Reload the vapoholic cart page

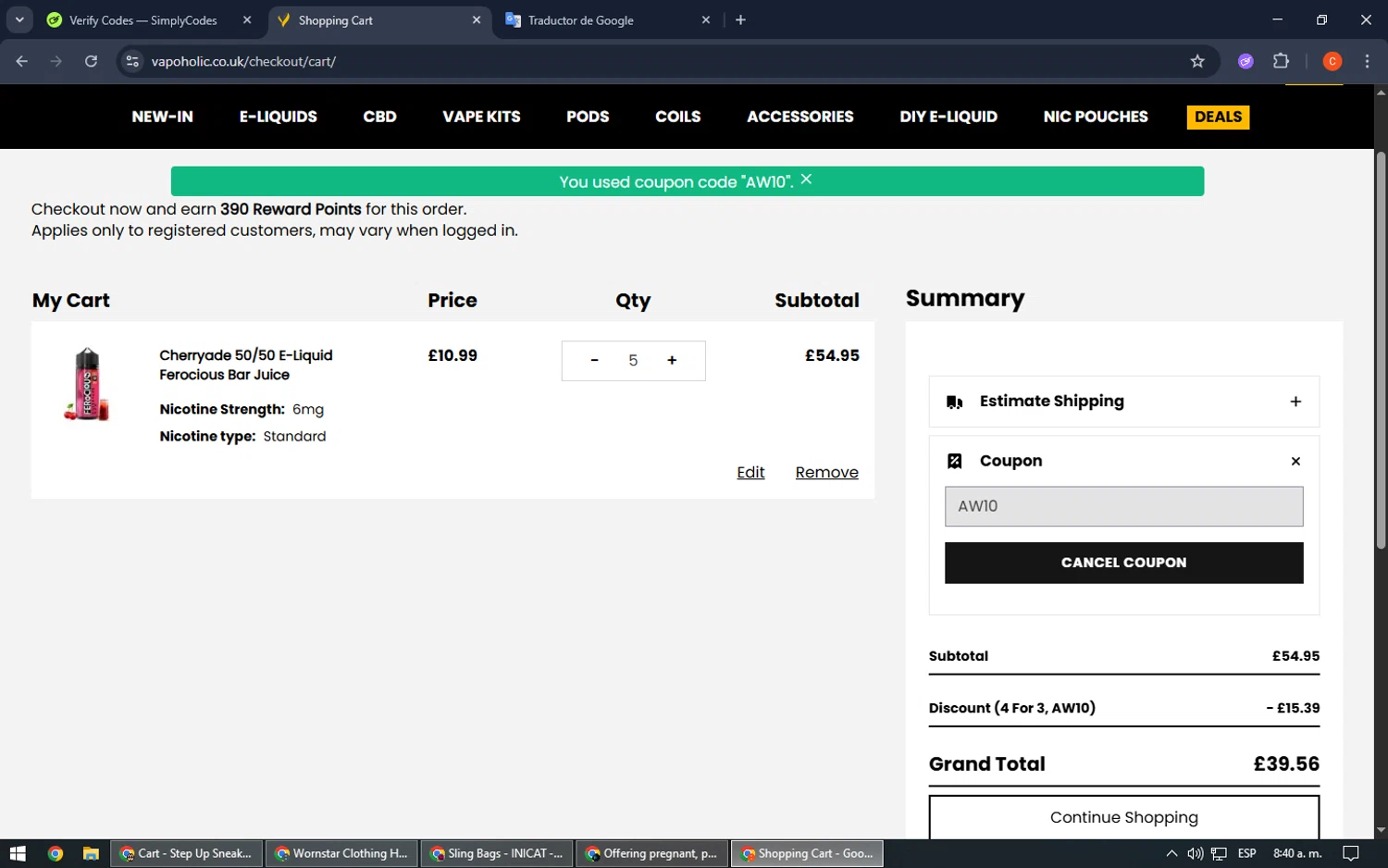point(91,61)
